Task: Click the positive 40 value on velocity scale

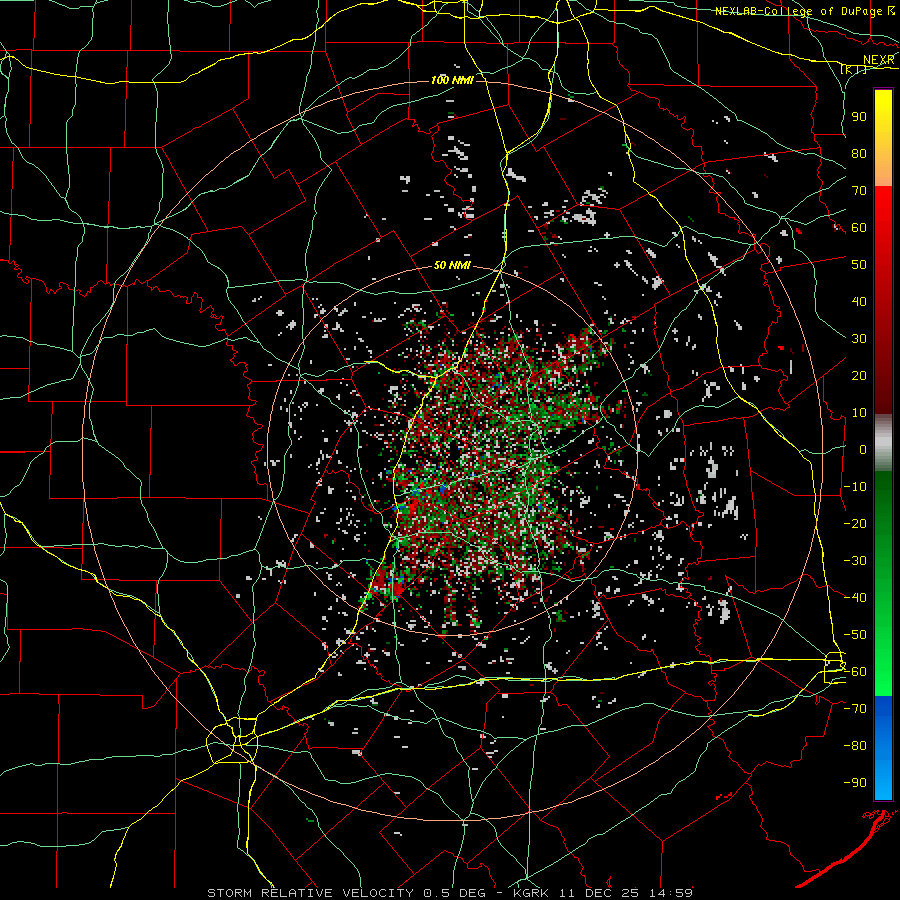Action: click(859, 301)
